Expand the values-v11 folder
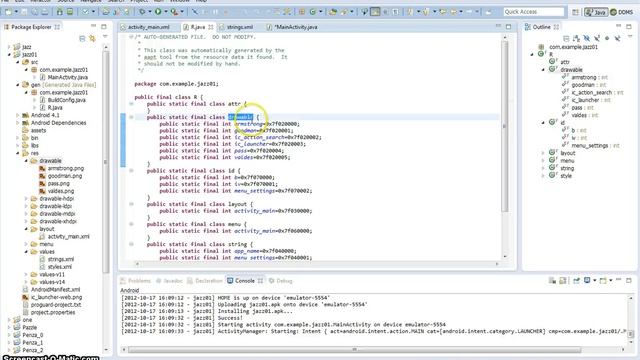Screen dimensions: 640x360 pos(26,274)
